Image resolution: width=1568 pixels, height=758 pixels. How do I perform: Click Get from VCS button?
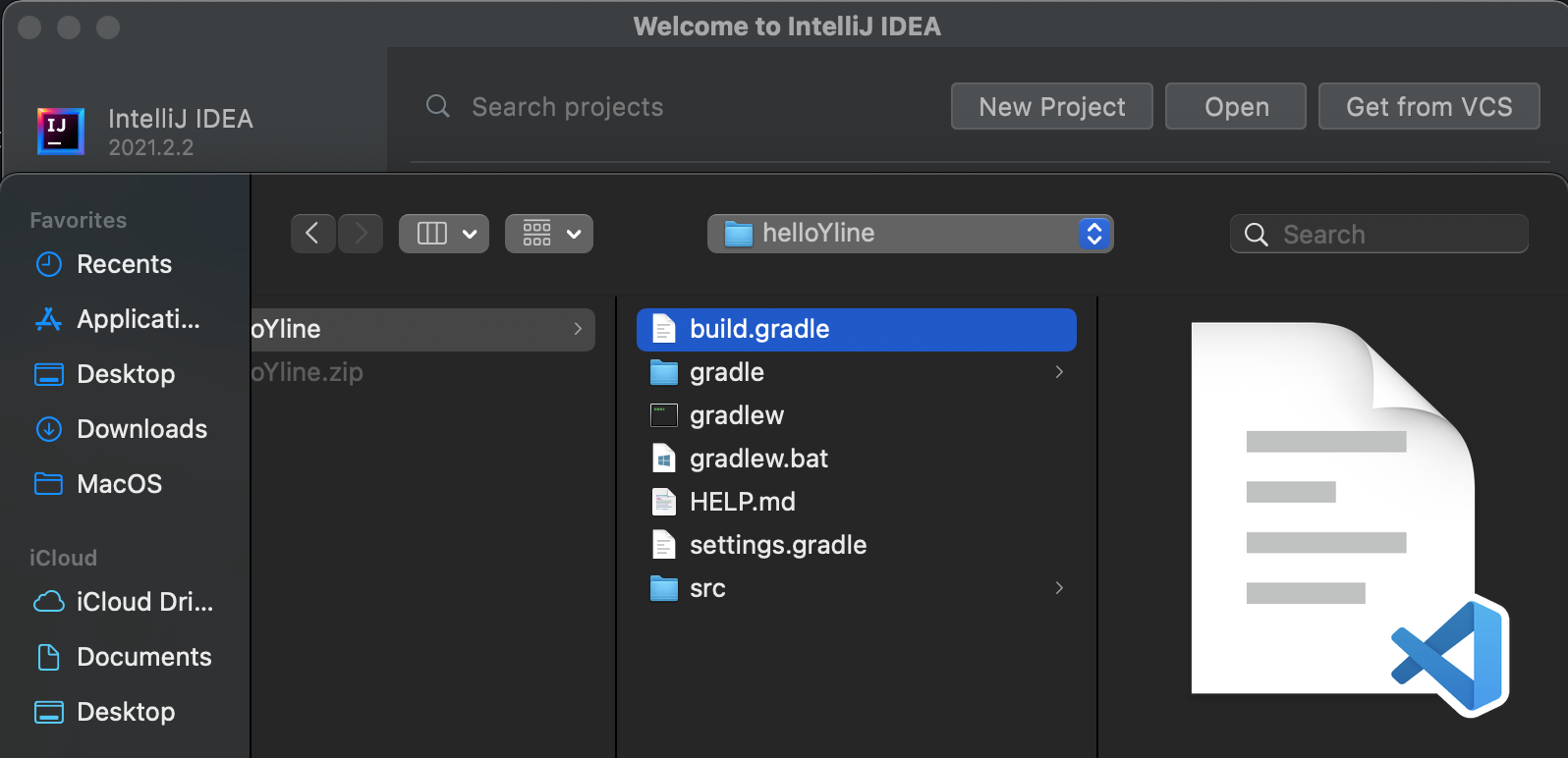(x=1428, y=107)
